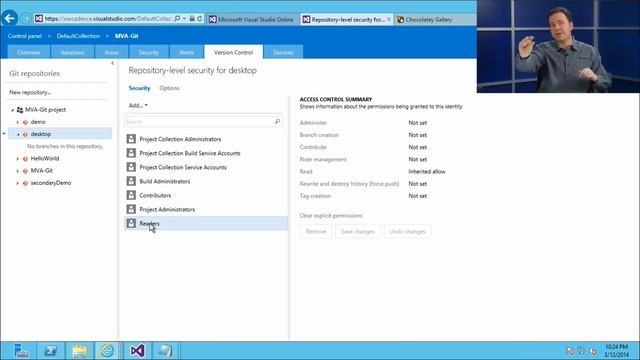The width and height of the screenshot is (640, 360).
Task: Click the search magnifier in address bar
Action: (177, 19)
